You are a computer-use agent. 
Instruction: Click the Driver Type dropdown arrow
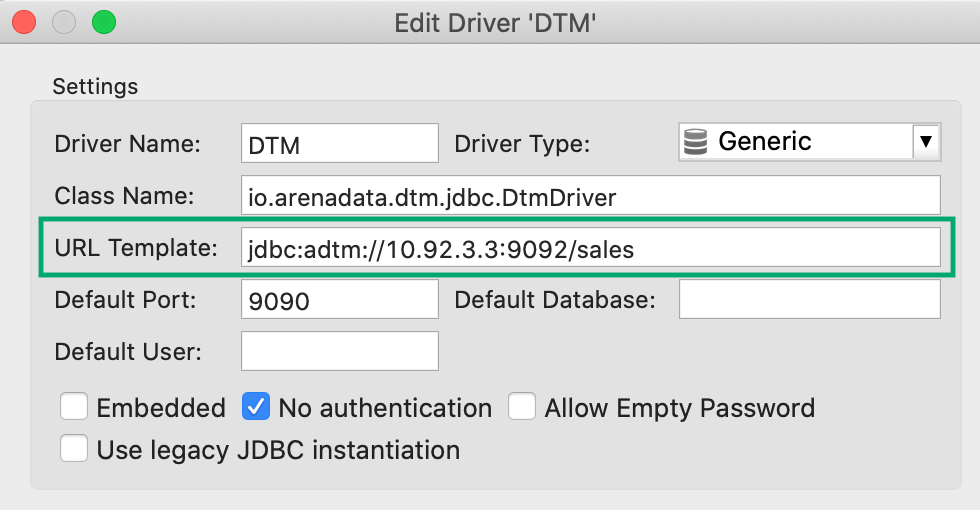click(926, 142)
